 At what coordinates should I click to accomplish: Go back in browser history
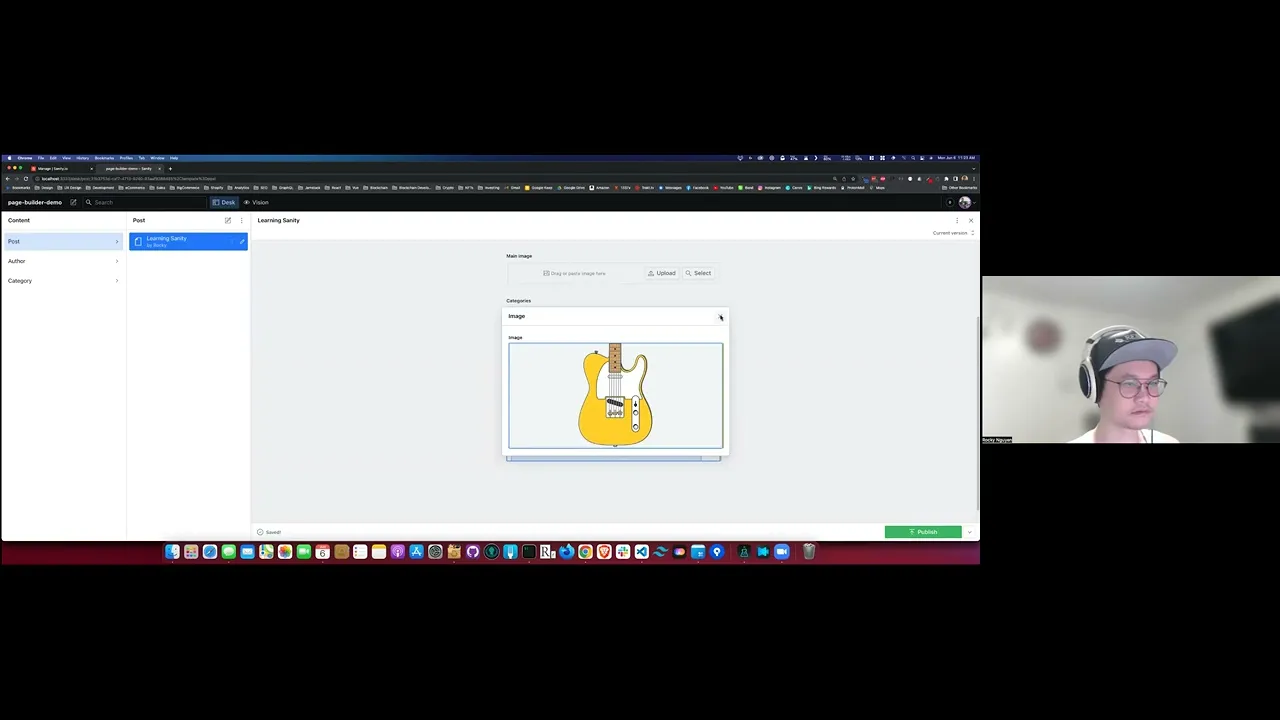pyautogui.click(x=8, y=179)
